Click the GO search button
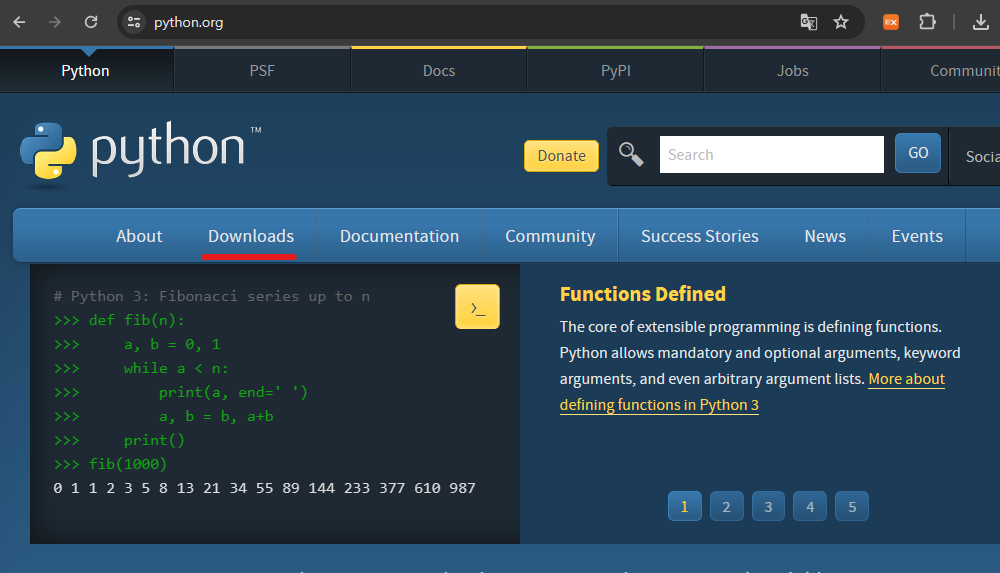 pos(918,153)
